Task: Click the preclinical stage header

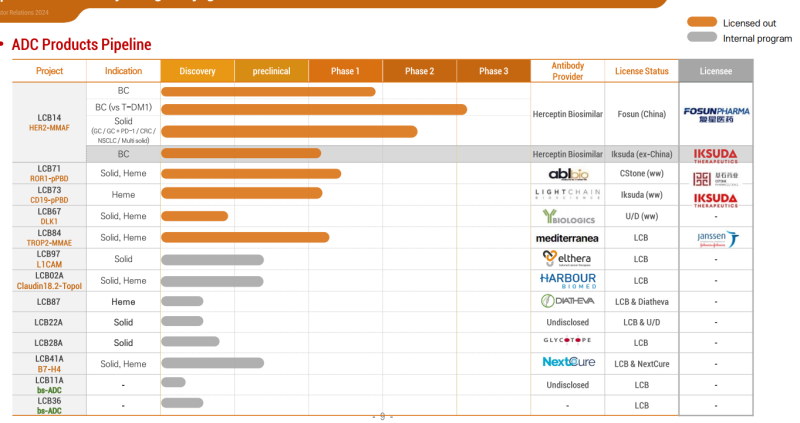Action: pyautogui.click(x=271, y=71)
